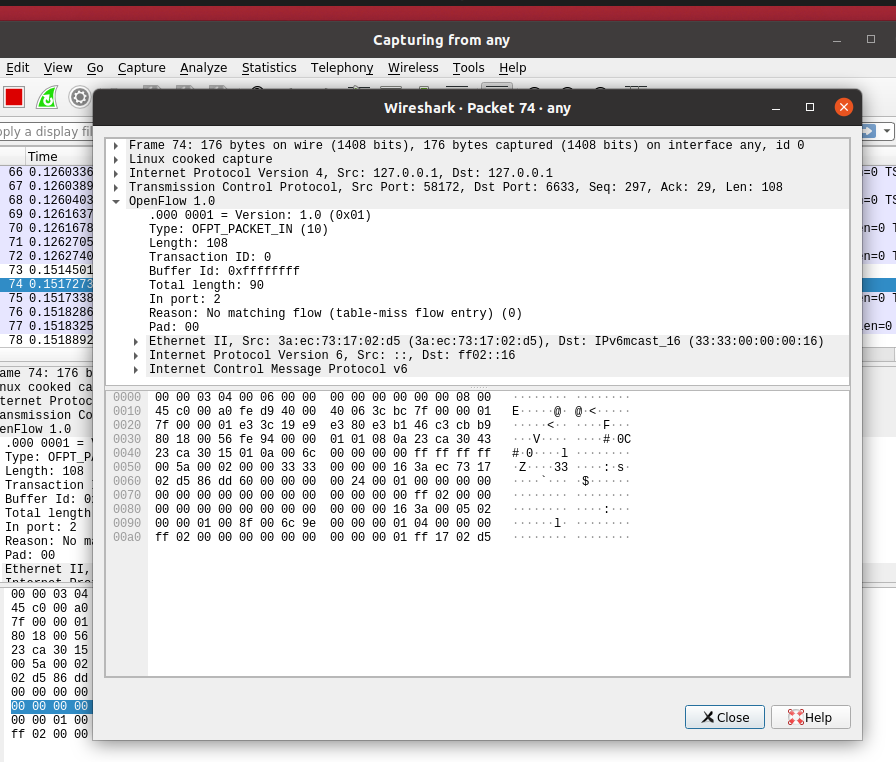Image resolution: width=896 pixels, height=762 pixels.
Task: Select the Transaction ID: 0 field
Action: (210, 257)
